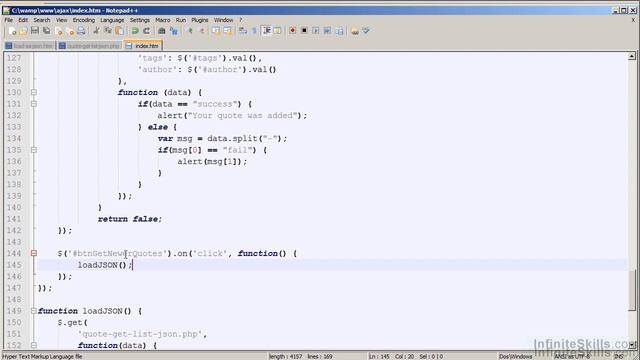Create a new file with the New icon

pos(12,31)
